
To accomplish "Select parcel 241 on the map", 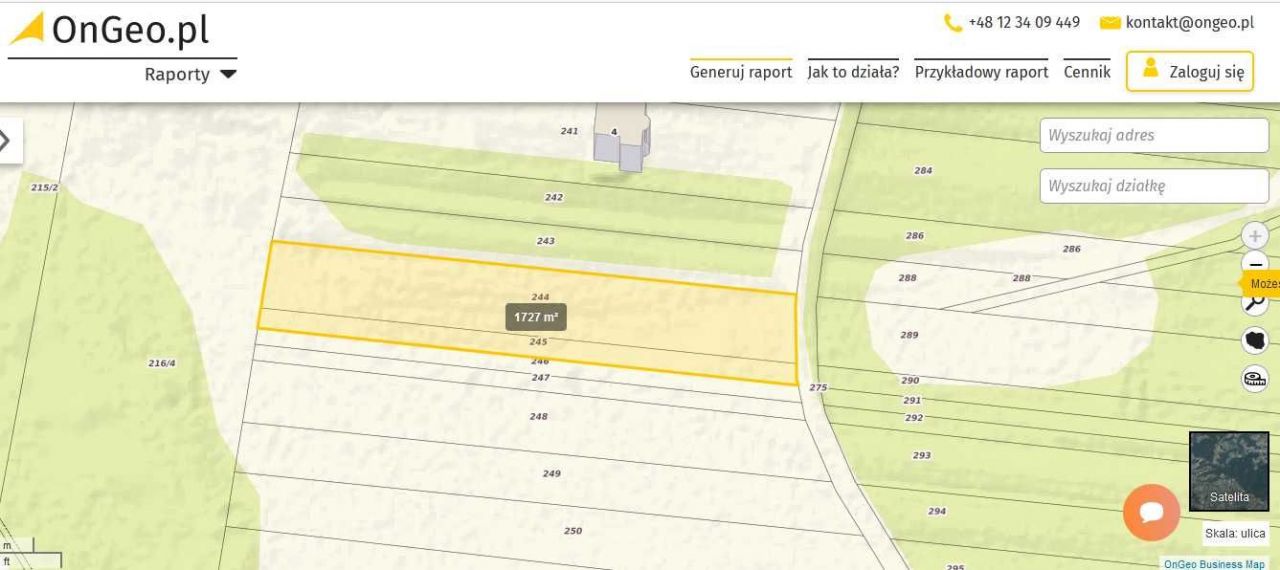I will click(x=569, y=131).
